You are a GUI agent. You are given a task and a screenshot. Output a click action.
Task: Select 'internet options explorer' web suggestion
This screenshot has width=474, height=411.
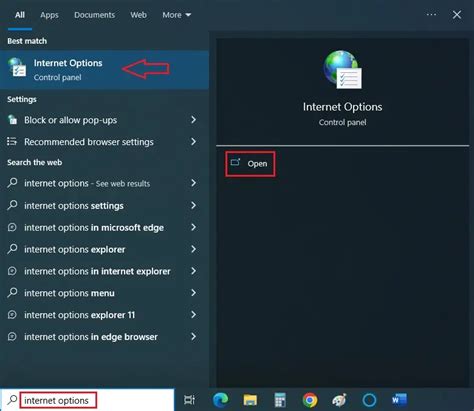coord(104,249)
